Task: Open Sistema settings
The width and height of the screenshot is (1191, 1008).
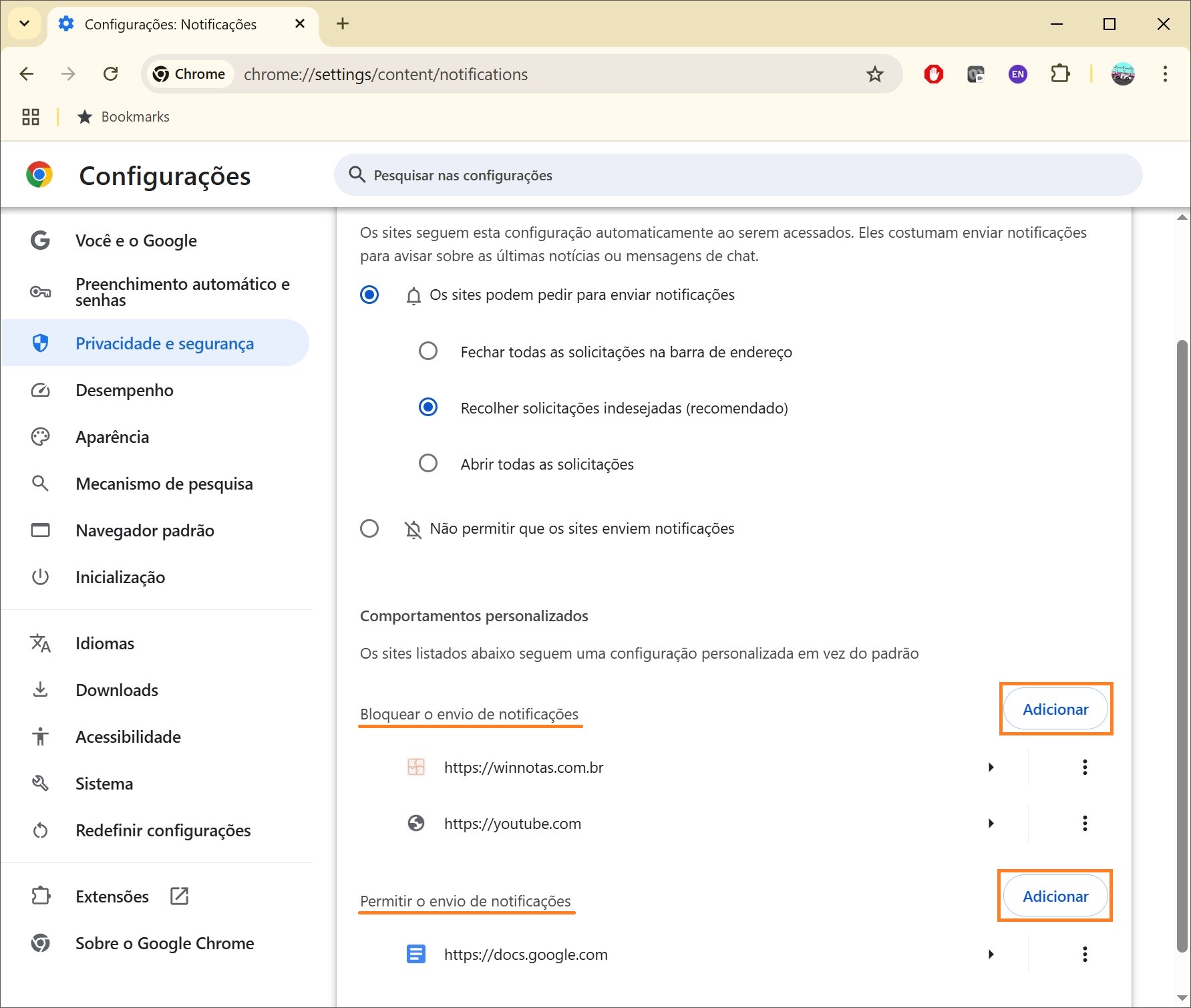Action: point(155,784)
